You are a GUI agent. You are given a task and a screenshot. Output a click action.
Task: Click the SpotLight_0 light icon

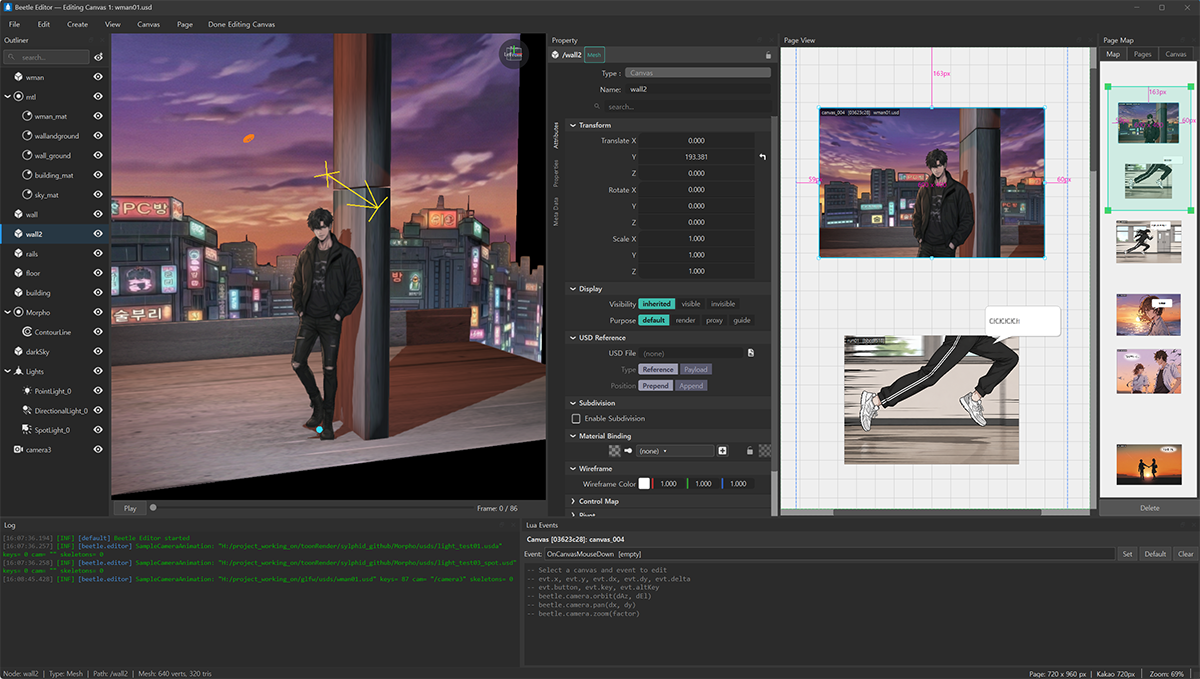tap(27, 430)
